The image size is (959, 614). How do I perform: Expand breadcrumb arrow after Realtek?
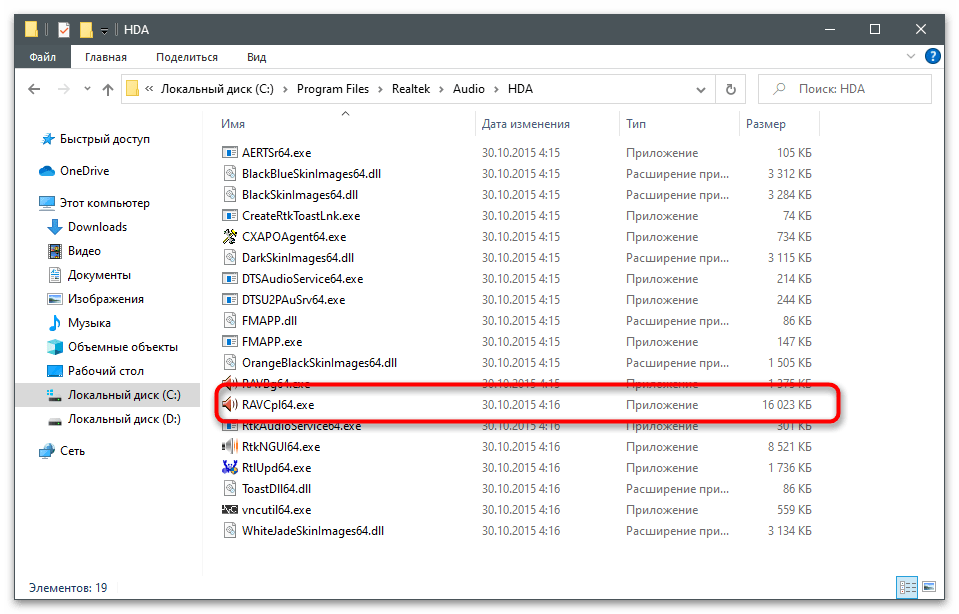441,89
